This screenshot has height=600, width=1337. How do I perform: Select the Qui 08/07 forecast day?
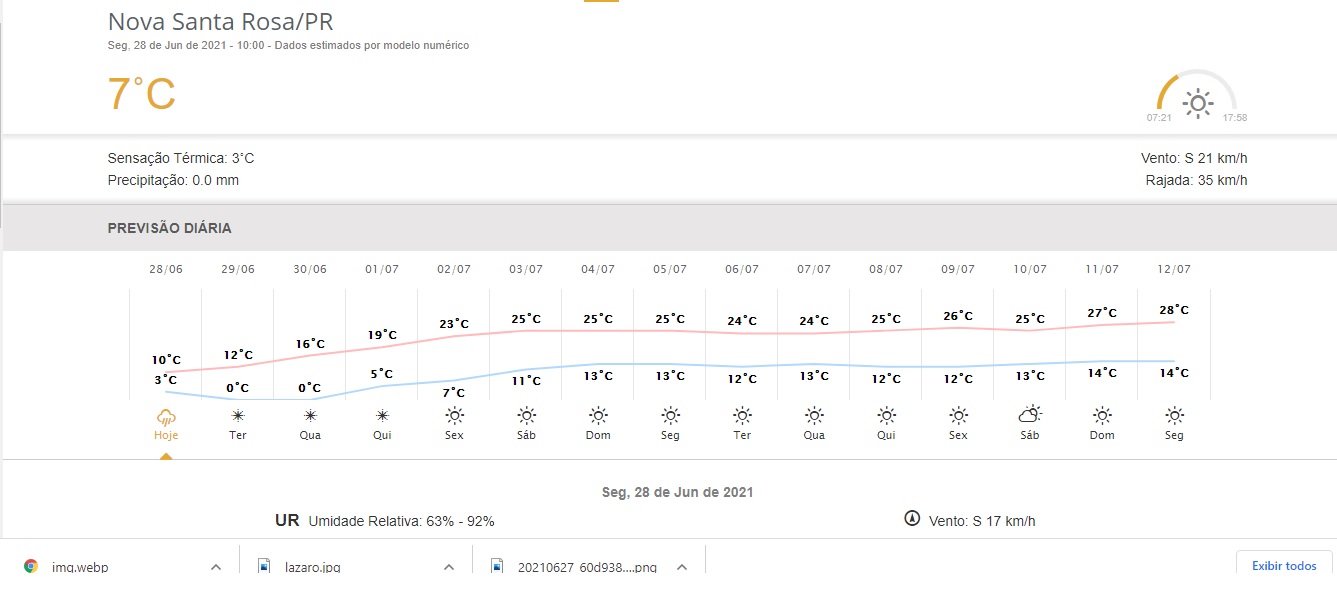[886, 436]
